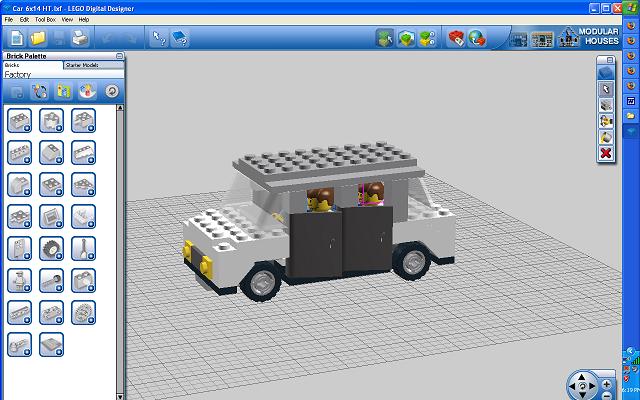Expand the gear wheel brick category
The image size is (640, 400).
coord(84,313)
